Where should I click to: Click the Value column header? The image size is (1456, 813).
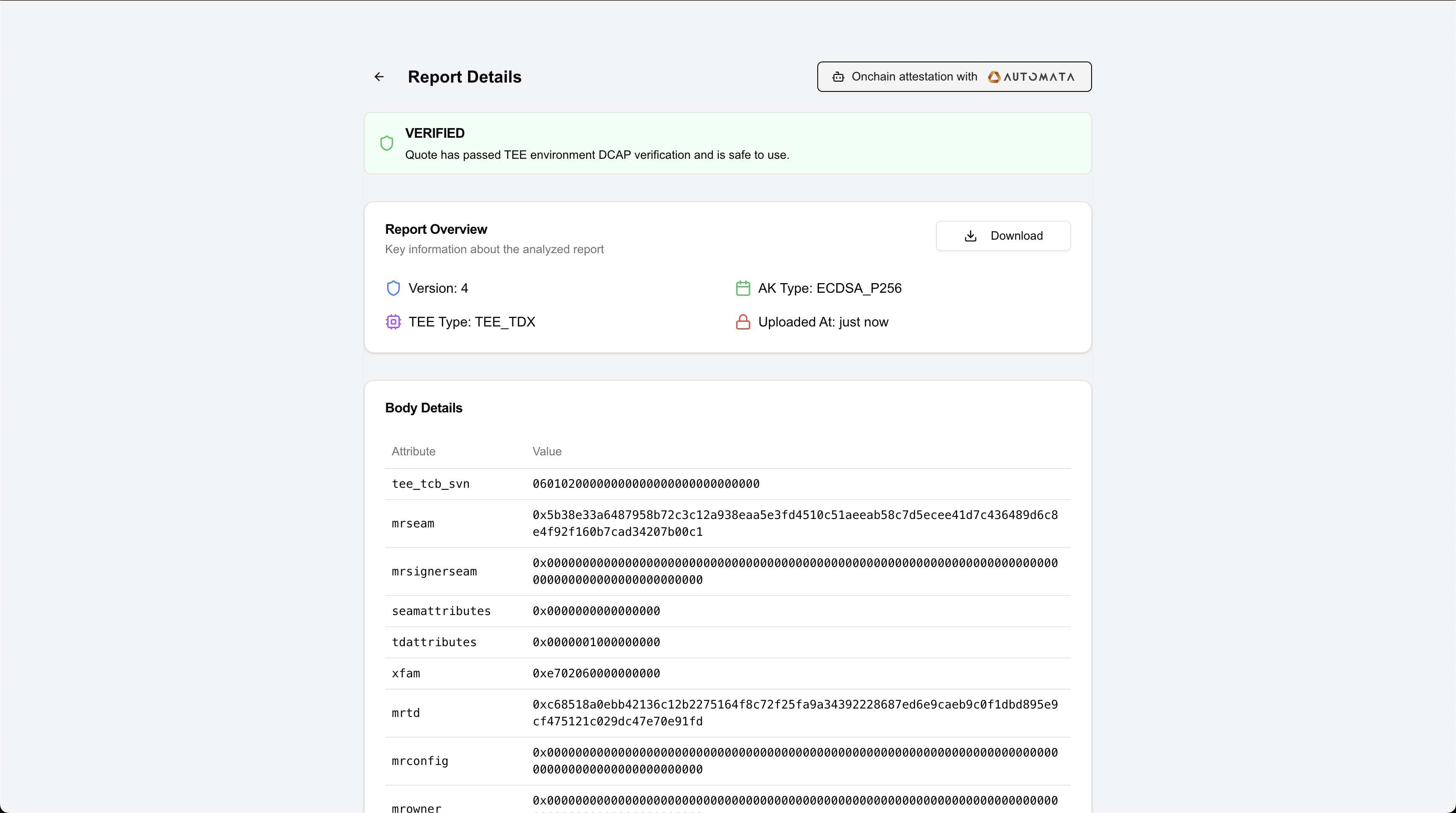[546, 452]
